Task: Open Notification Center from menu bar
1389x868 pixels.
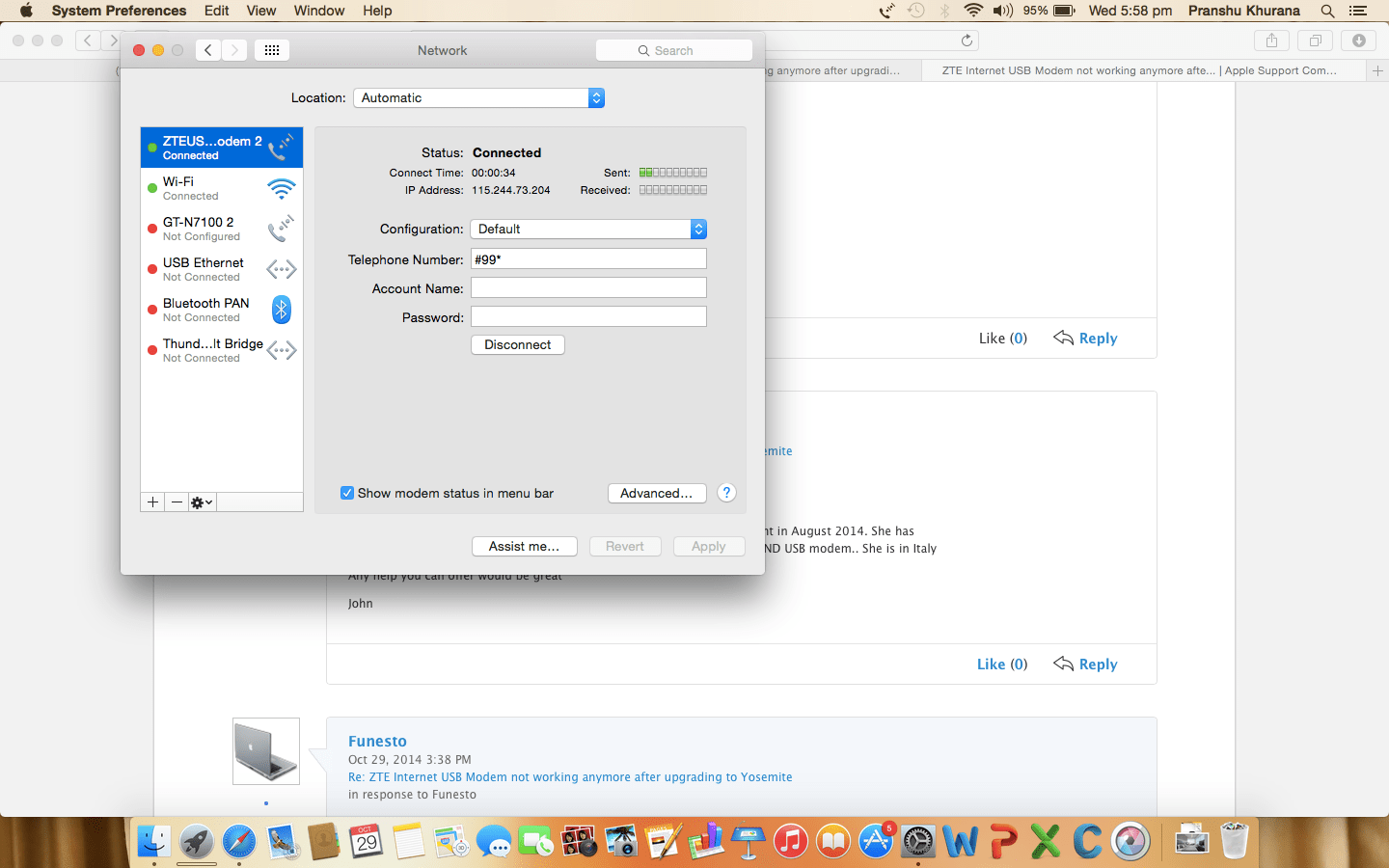Action: 1358,11
